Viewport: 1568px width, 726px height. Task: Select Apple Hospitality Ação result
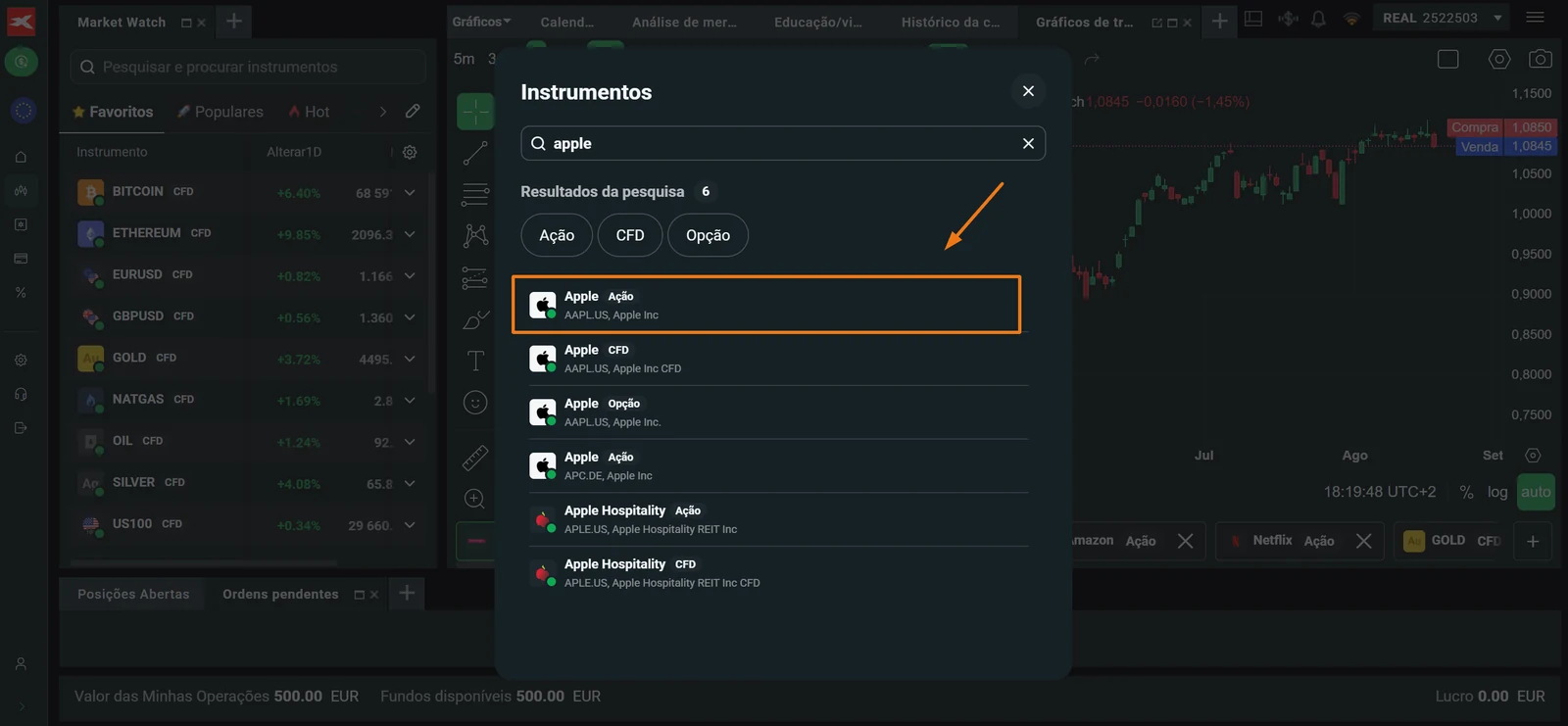click(x=778, y=519)
